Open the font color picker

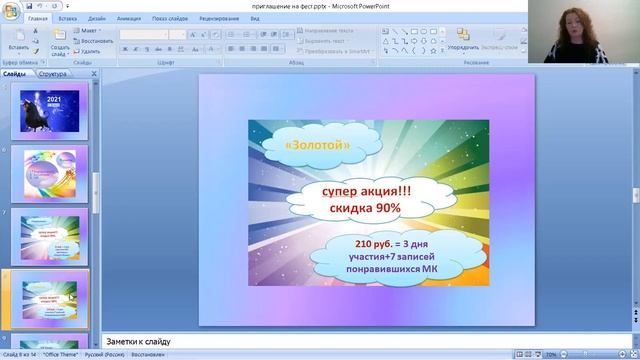click(212, 49)
